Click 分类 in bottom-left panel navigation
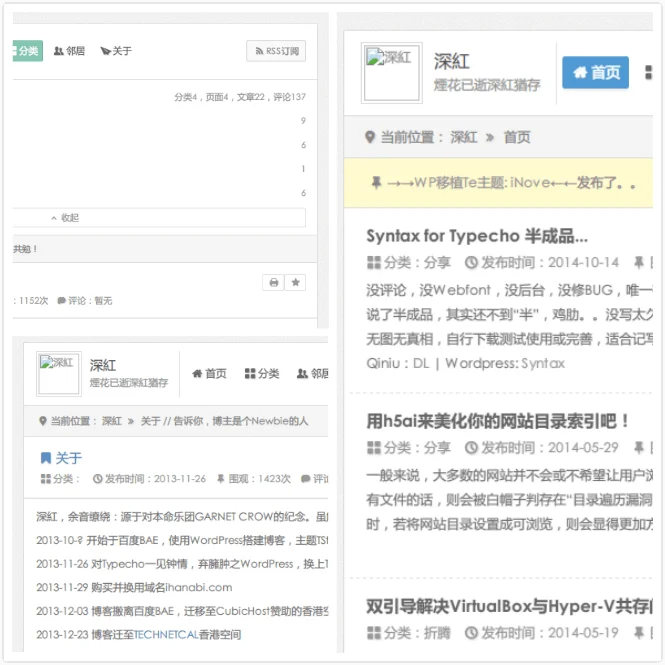The width and height of the screenshot is (665, 665). coord(262,374)
